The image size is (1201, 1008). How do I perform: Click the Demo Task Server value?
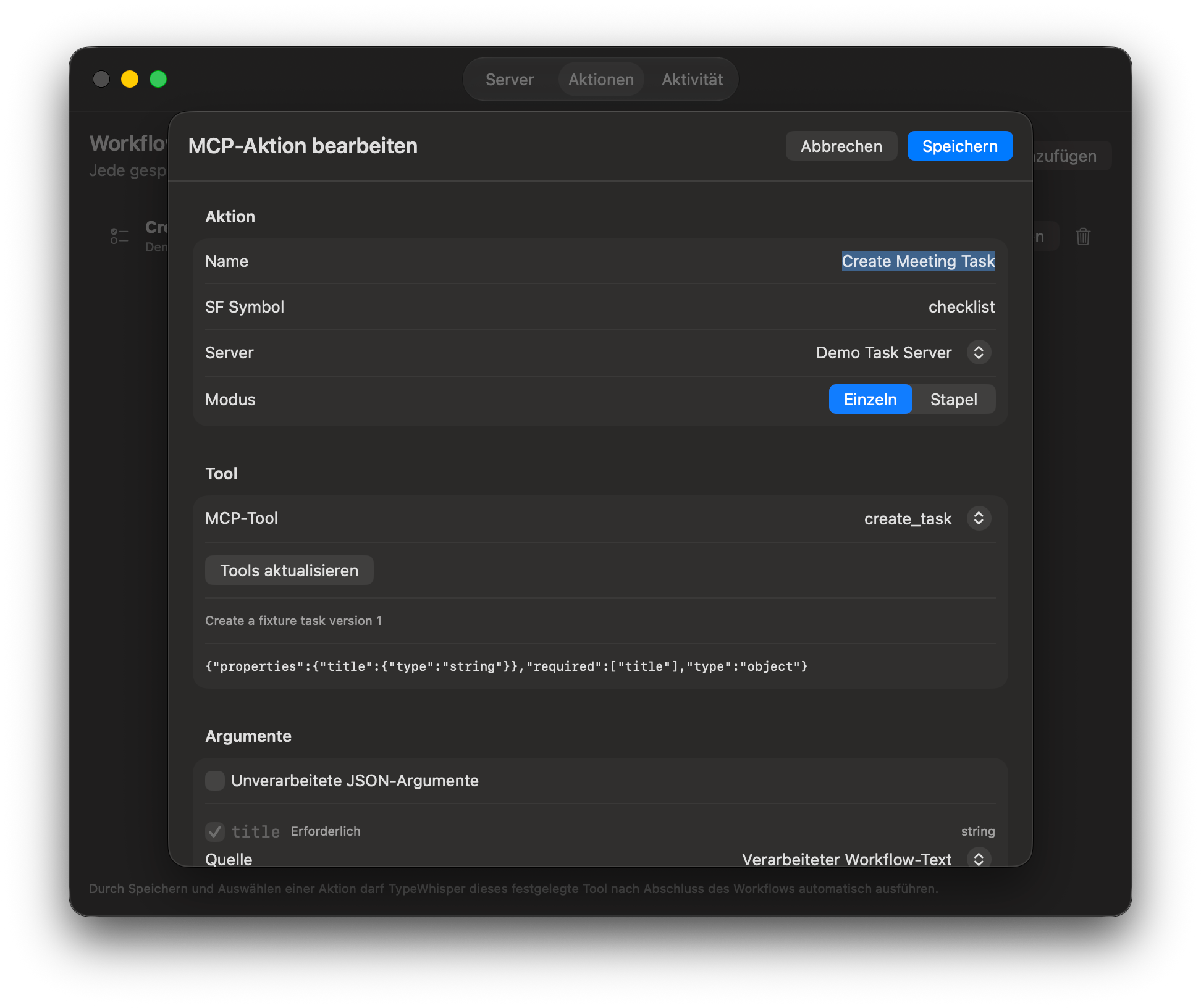click(x=883, y=353)
